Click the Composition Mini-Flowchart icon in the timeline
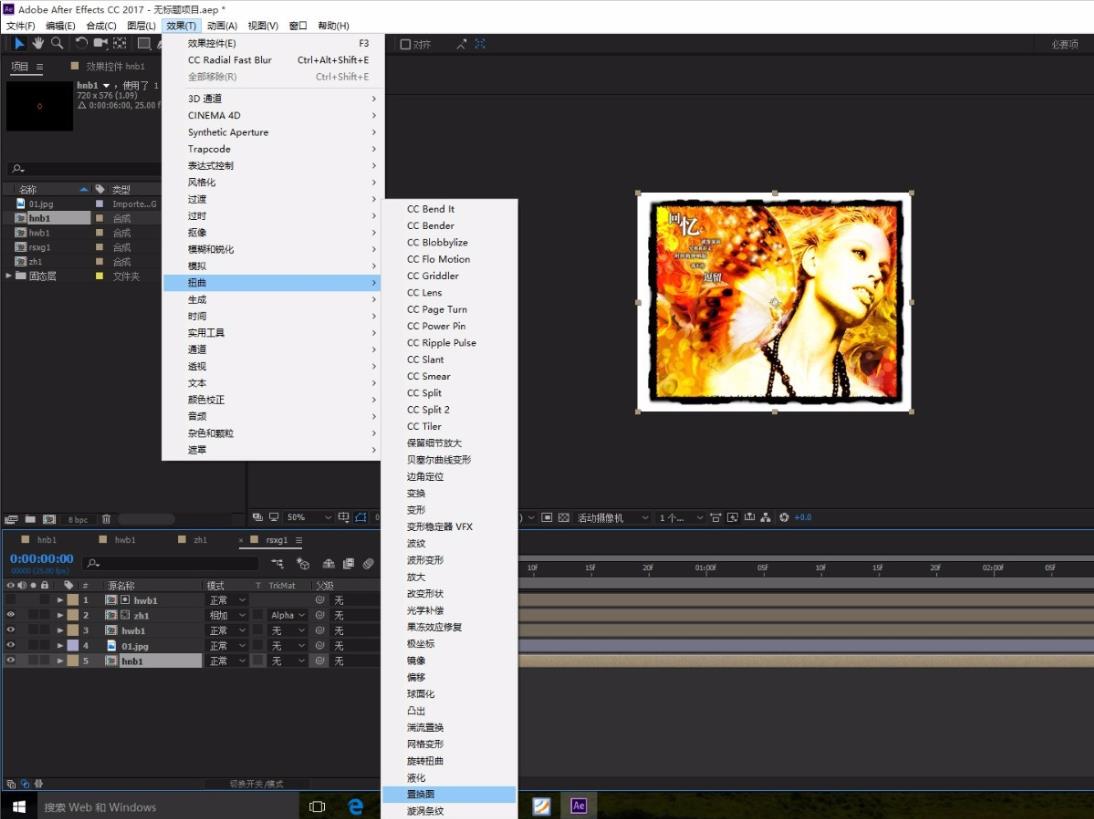 [277, 564]
